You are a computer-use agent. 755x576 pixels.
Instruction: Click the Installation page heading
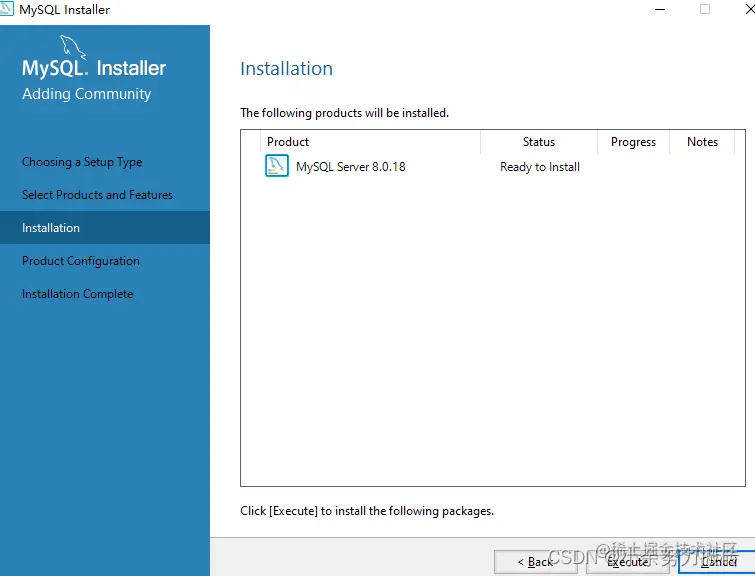(x=286, y=68)
